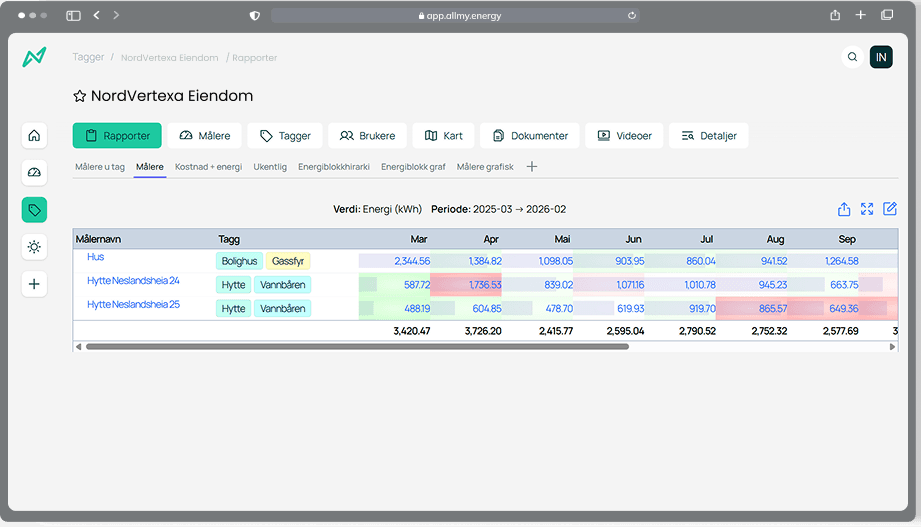Viewport: 921px width, 527px height.
Task: Star NordVertexa Eiendom as favorite
Action: (80, 97)
